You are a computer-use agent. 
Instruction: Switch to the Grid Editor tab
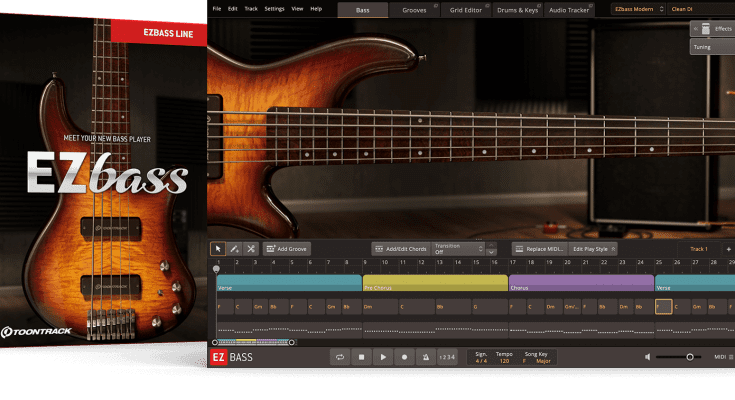coord(465,9)
